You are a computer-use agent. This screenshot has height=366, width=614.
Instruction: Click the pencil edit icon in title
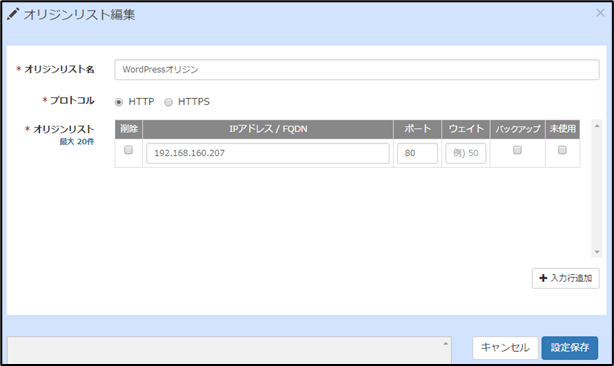click(13, 14)
